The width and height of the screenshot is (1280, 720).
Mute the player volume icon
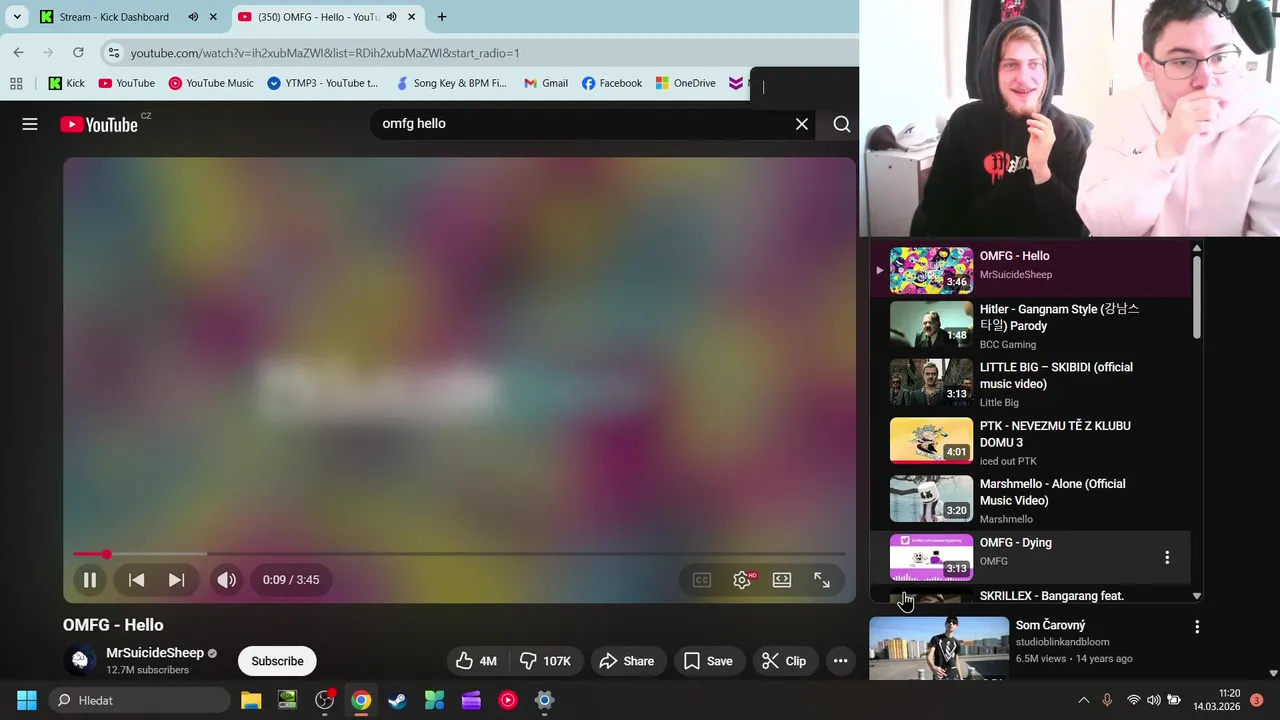coord(227,580)
